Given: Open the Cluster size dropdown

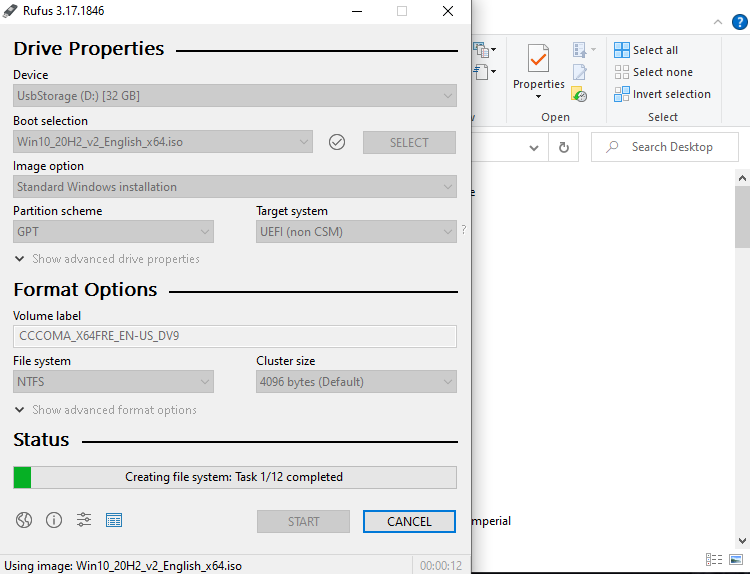Looking at the screenshot, I should (356, 382).
